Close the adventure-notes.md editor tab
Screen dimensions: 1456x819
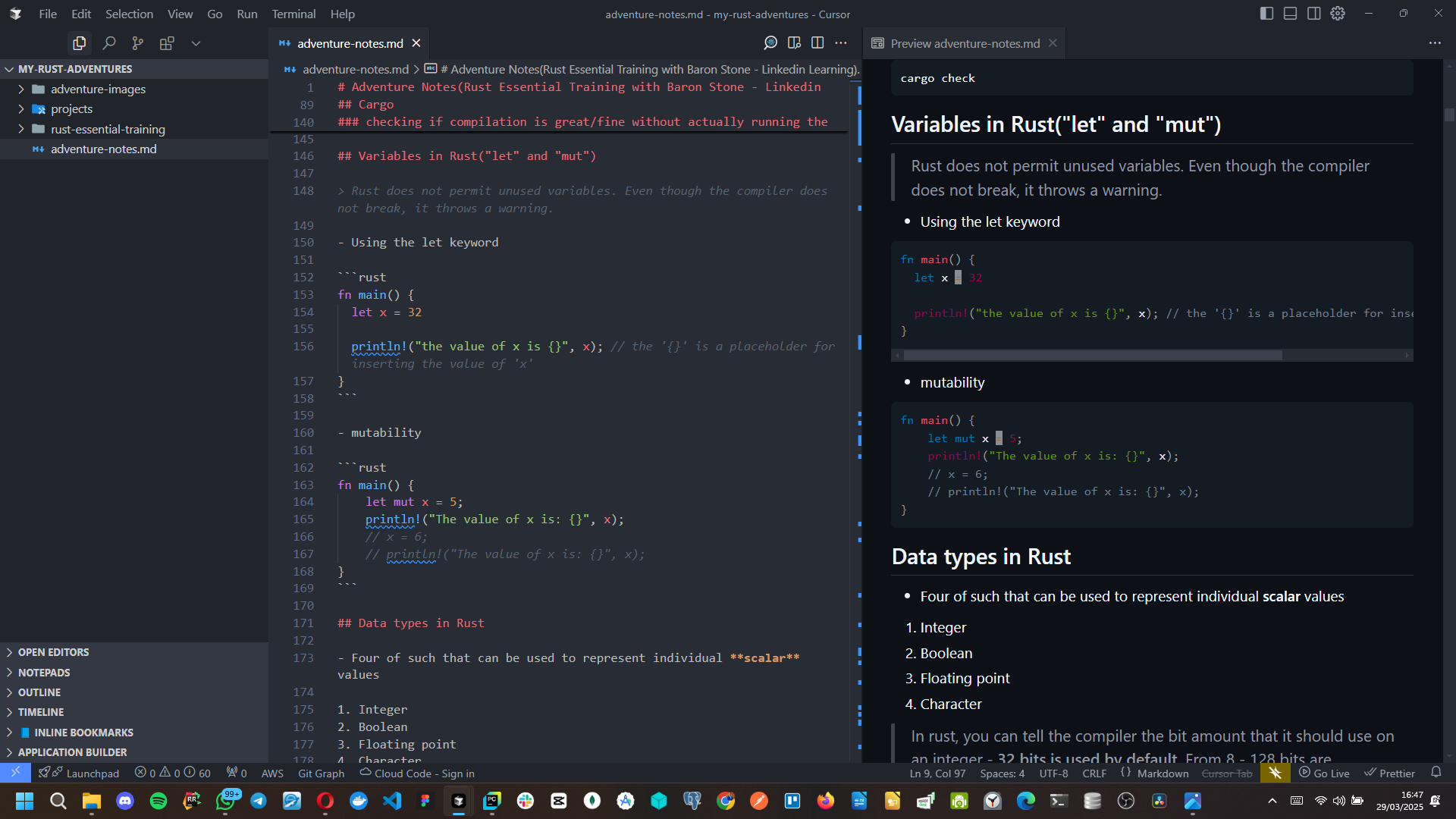pyautogui.click(x=416, y=43)
